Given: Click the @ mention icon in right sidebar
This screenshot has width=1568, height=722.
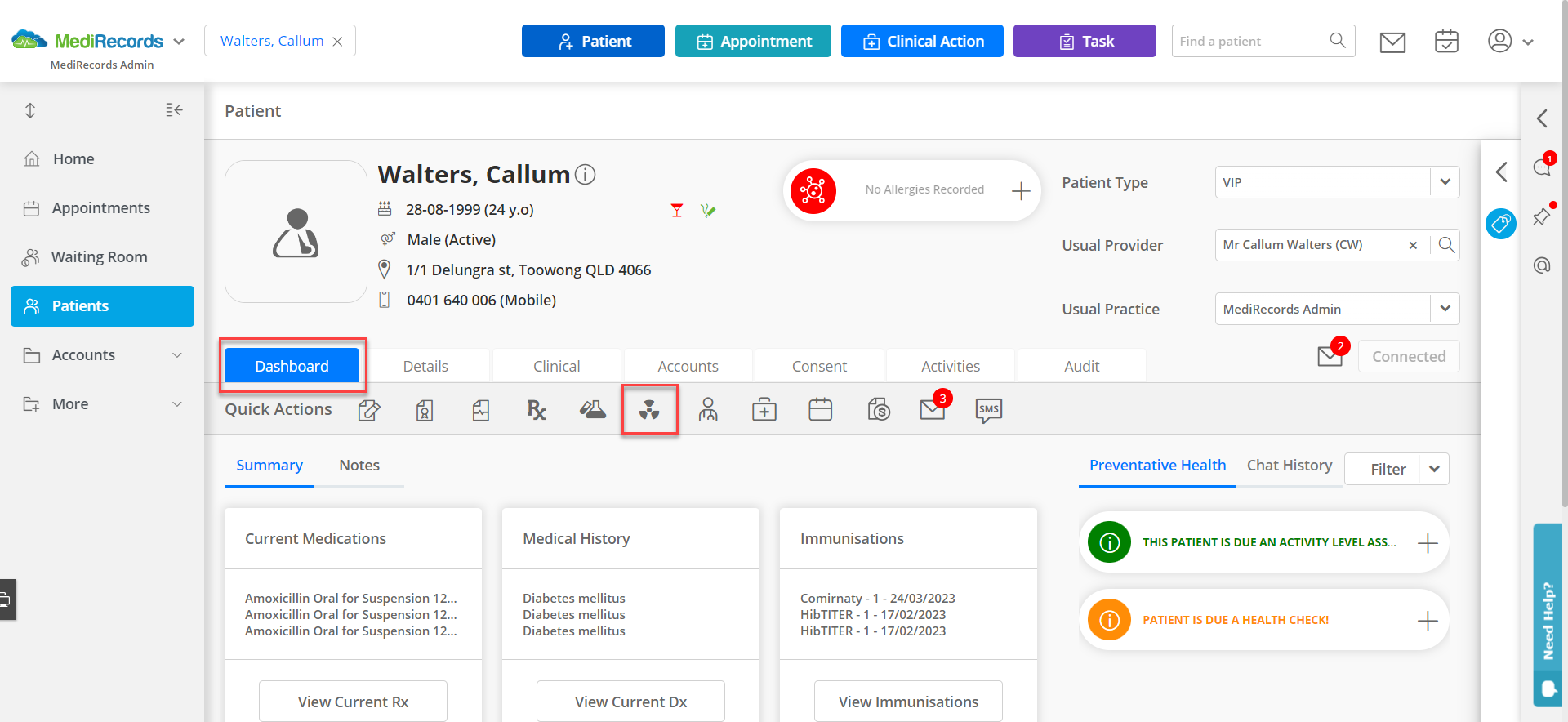Looking at the screenshot, I should coord(1542,265).
